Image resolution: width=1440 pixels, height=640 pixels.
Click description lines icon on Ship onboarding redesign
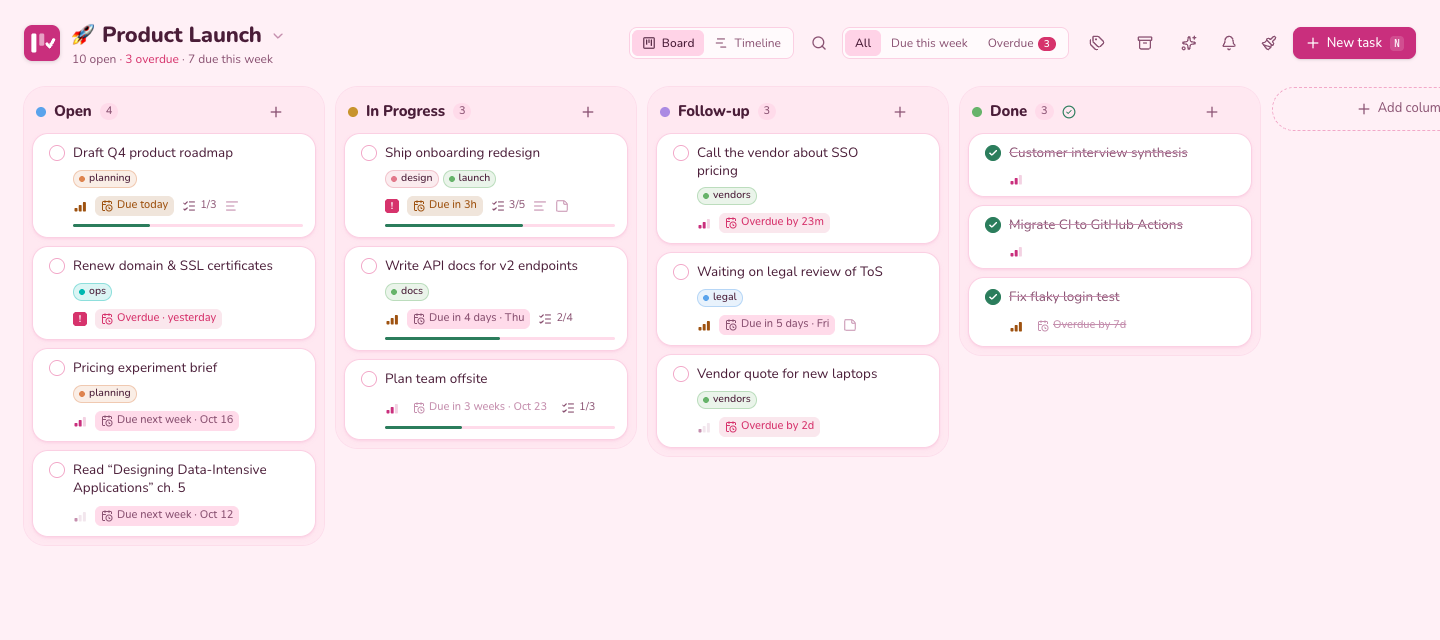(540, 206)
